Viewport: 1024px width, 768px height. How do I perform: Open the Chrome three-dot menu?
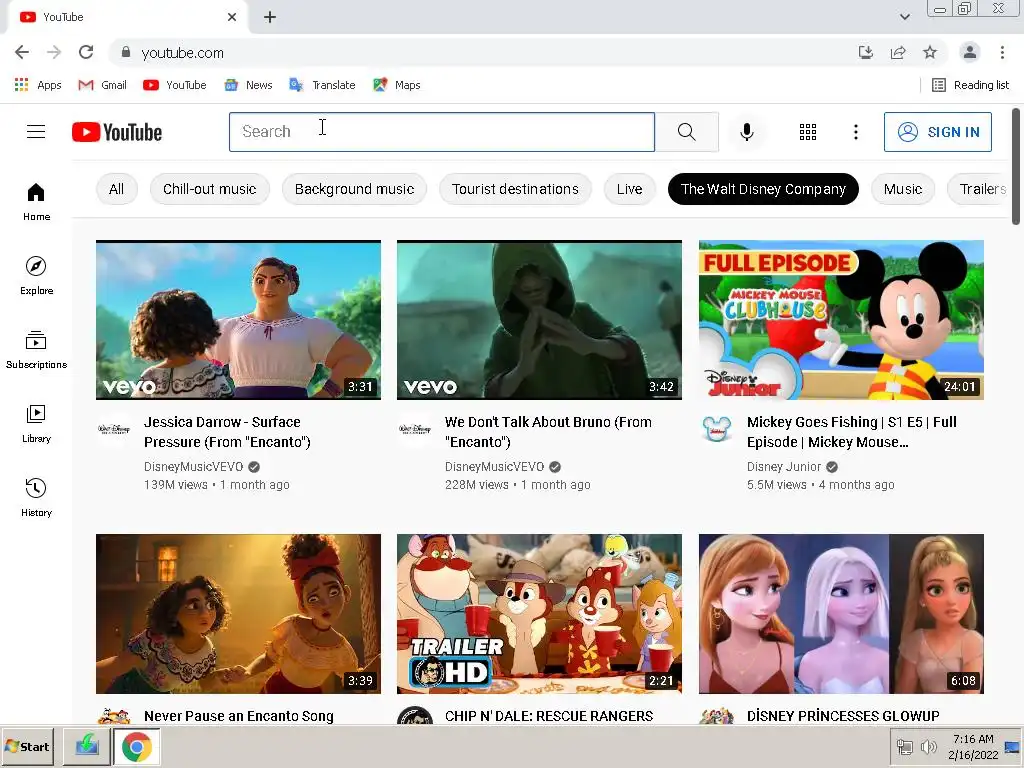pos(1002,52)
